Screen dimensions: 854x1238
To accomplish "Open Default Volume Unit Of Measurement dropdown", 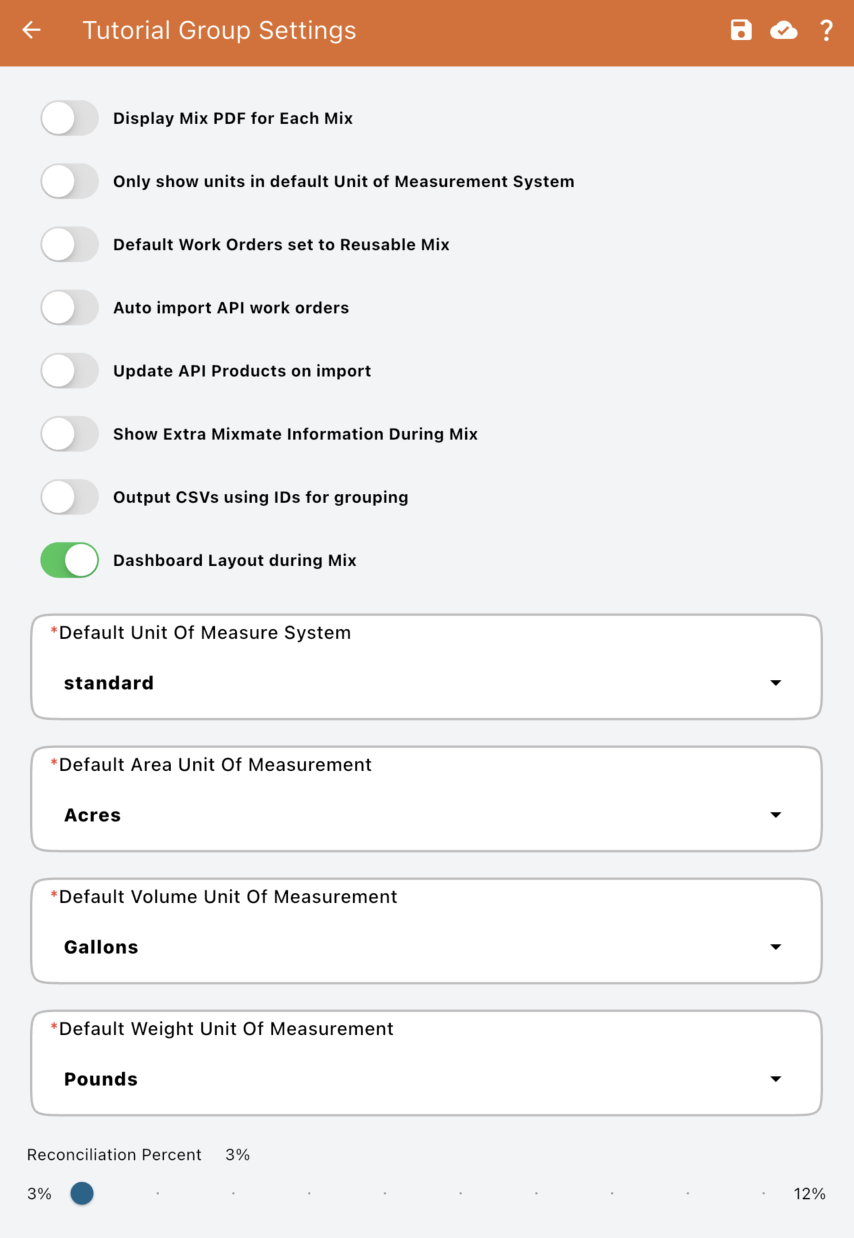I will click(x=426, y=947).
